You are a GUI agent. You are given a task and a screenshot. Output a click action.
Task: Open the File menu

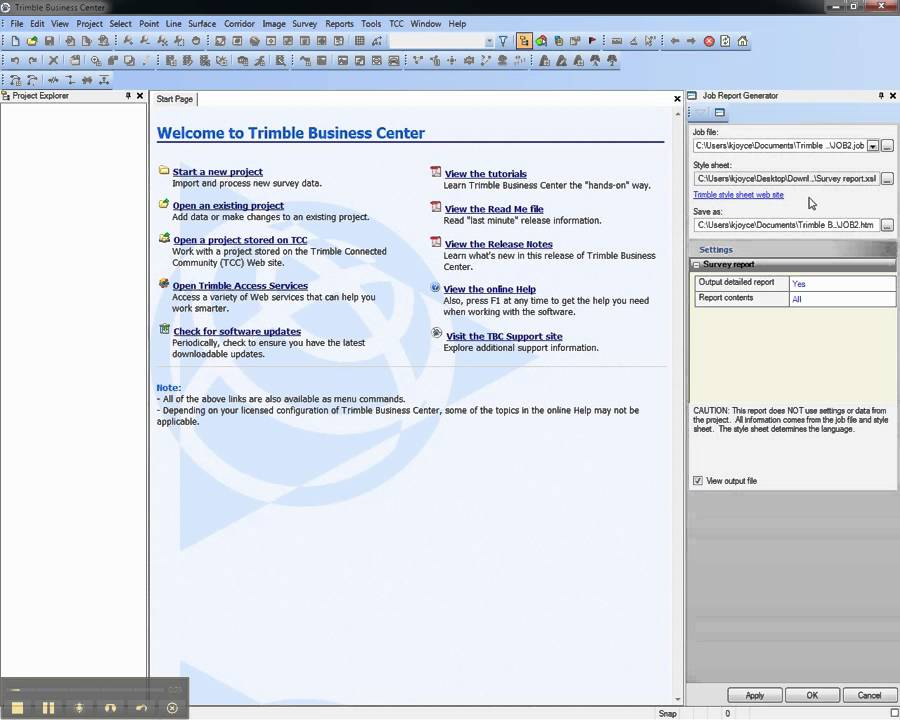click(17, 24)
